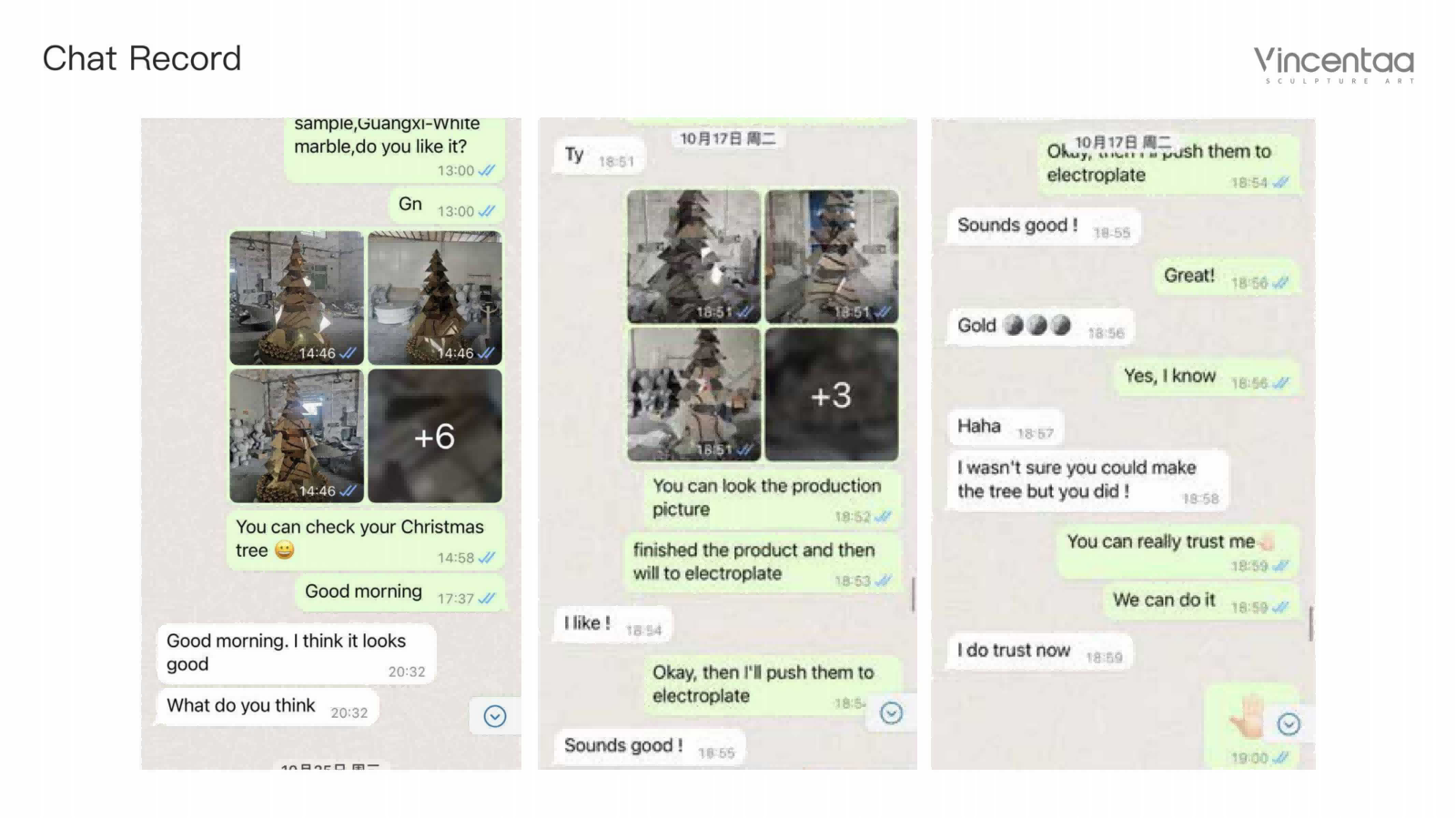
Task: Select 'You can really trust me' message
Action: (x=1178, y=551)
